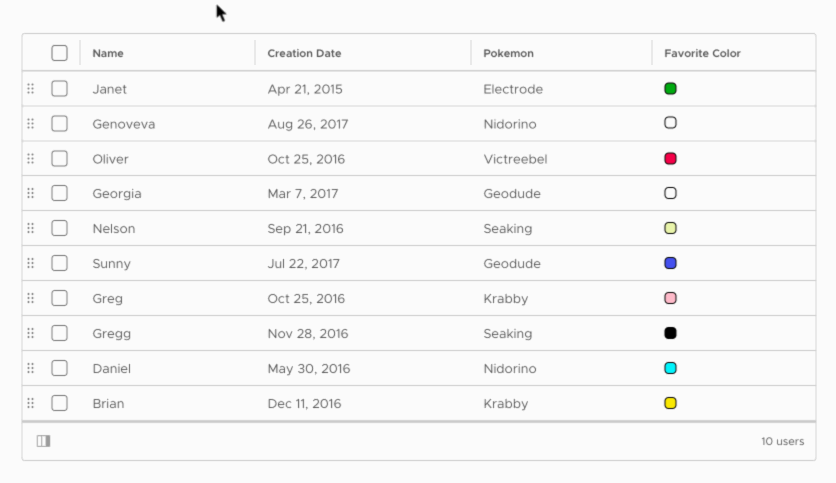Click the drag handle for Oliver's row
Viewport: 836px width, 483px height.
coord(30,159)
